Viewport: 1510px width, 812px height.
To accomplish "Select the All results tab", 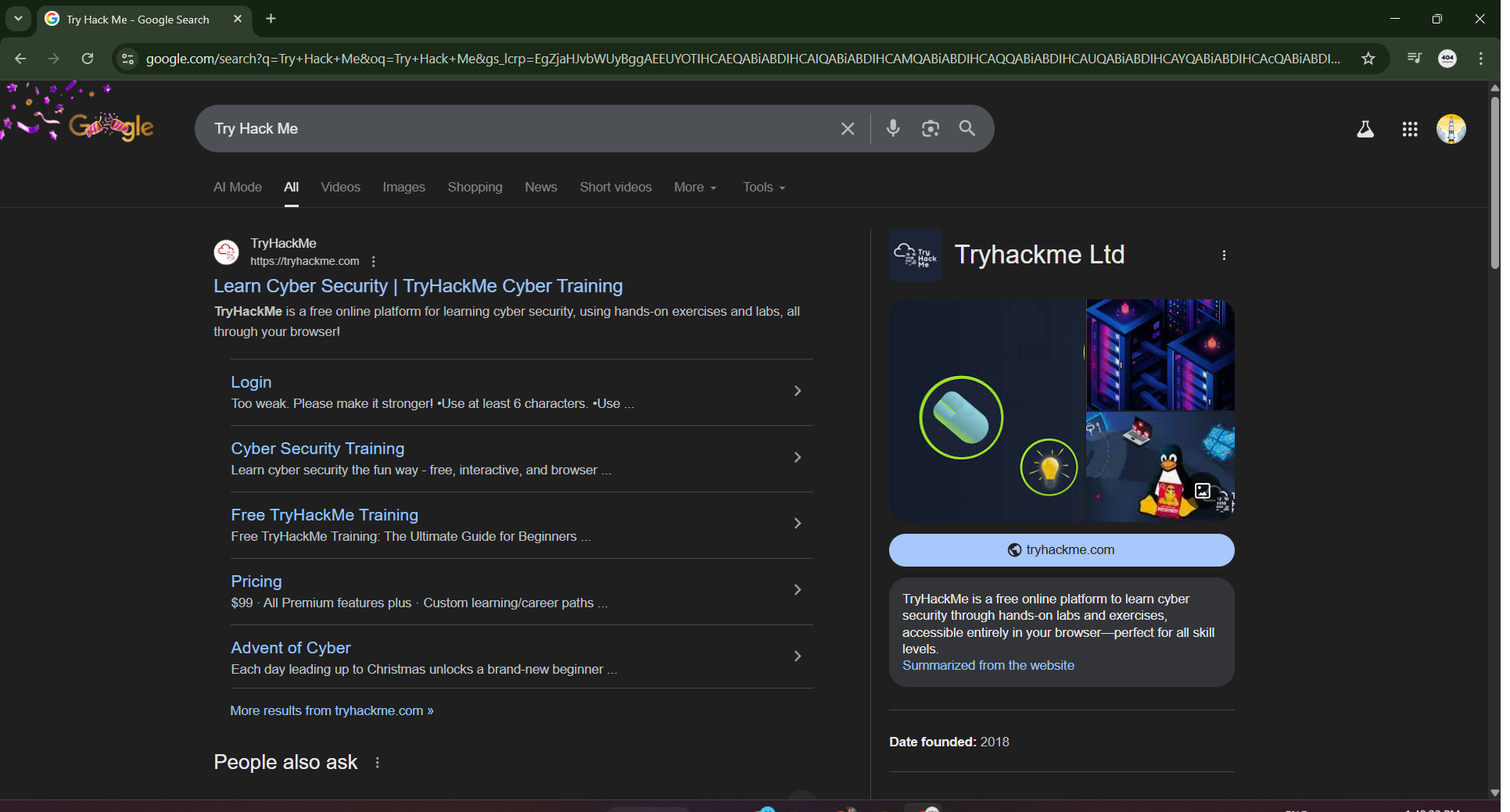I will 292,188.
